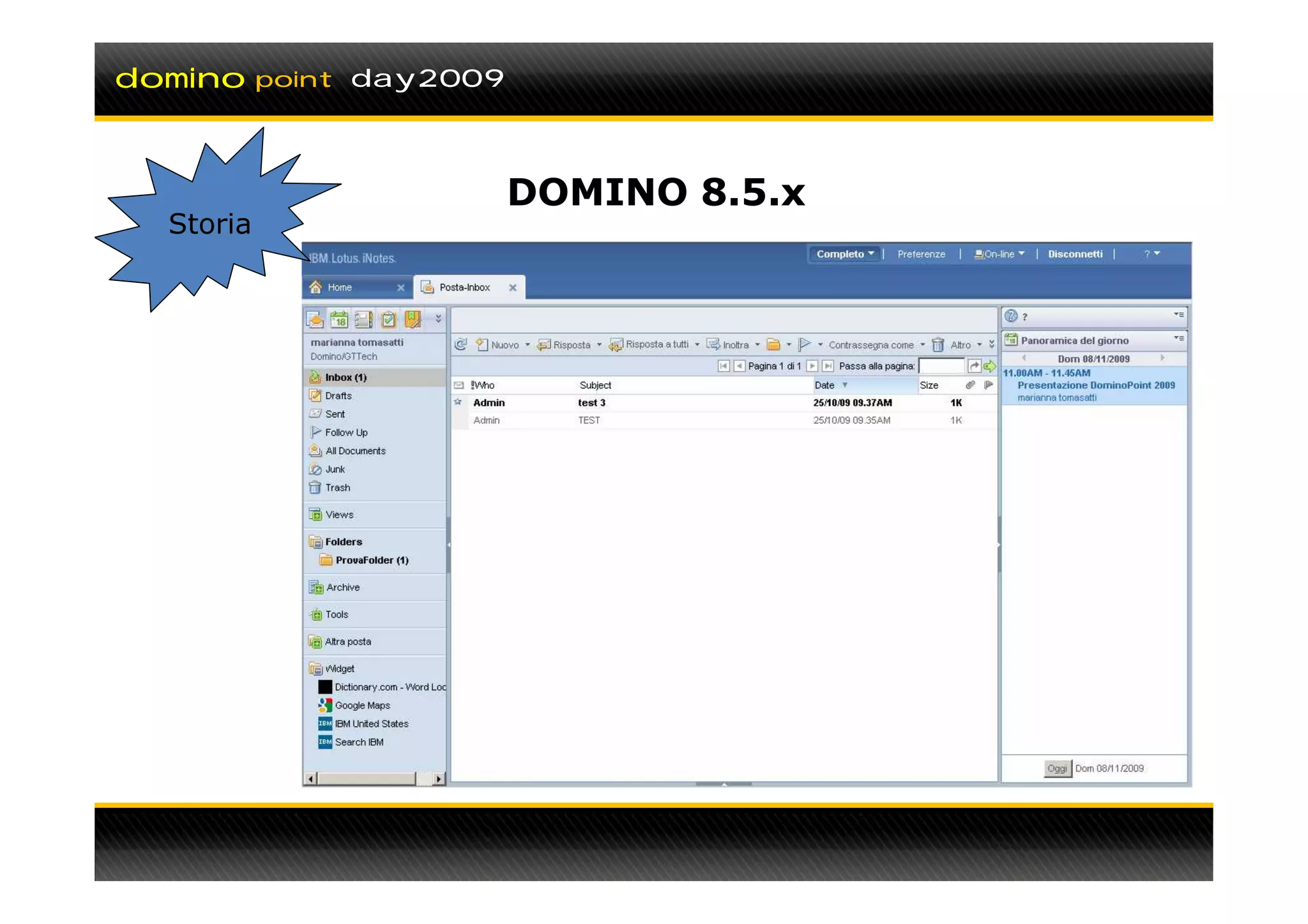Open the Contacts address book icon

tap(363, 319)
